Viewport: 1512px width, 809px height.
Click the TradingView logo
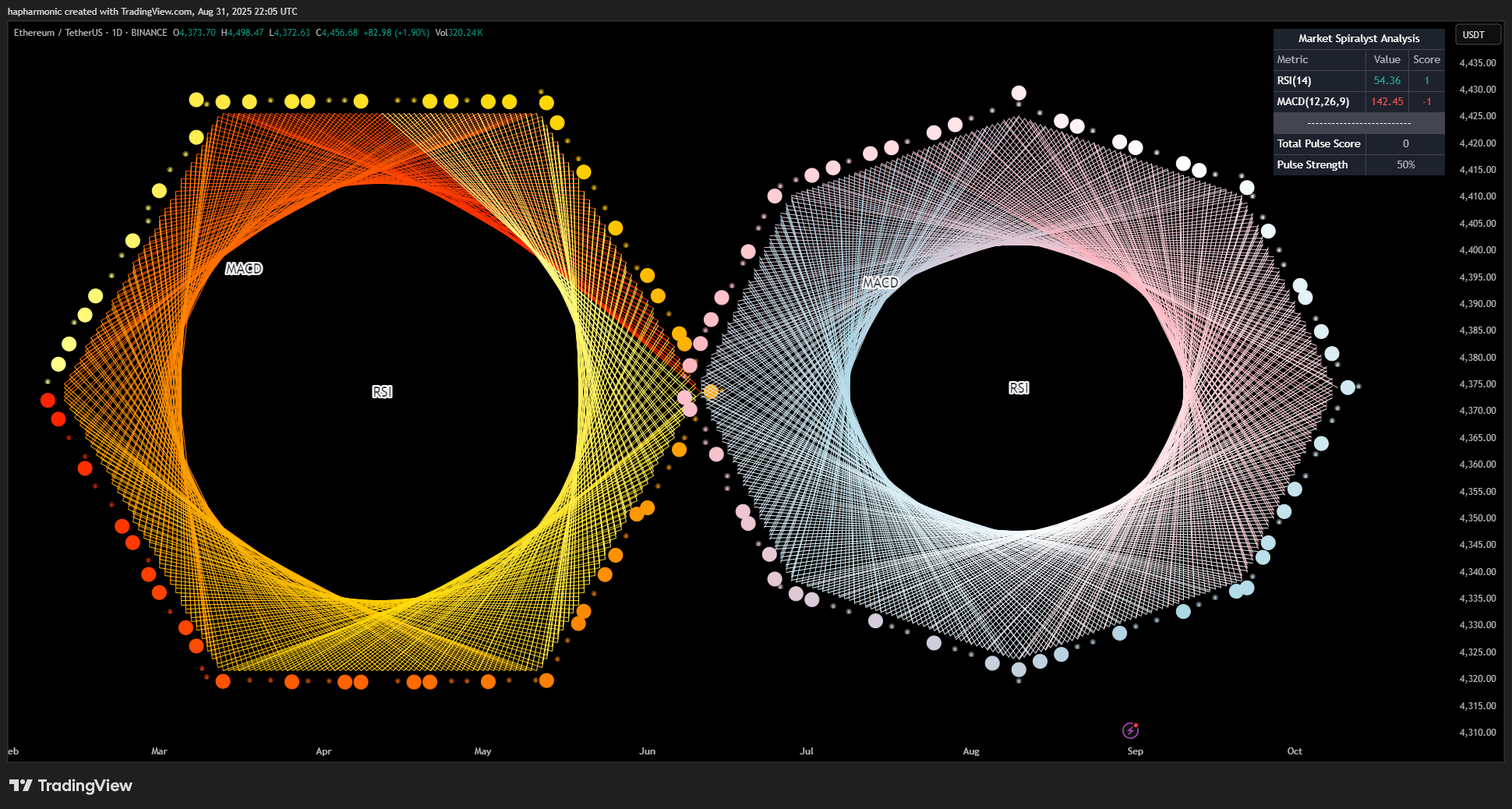click(x=70, y=786)
